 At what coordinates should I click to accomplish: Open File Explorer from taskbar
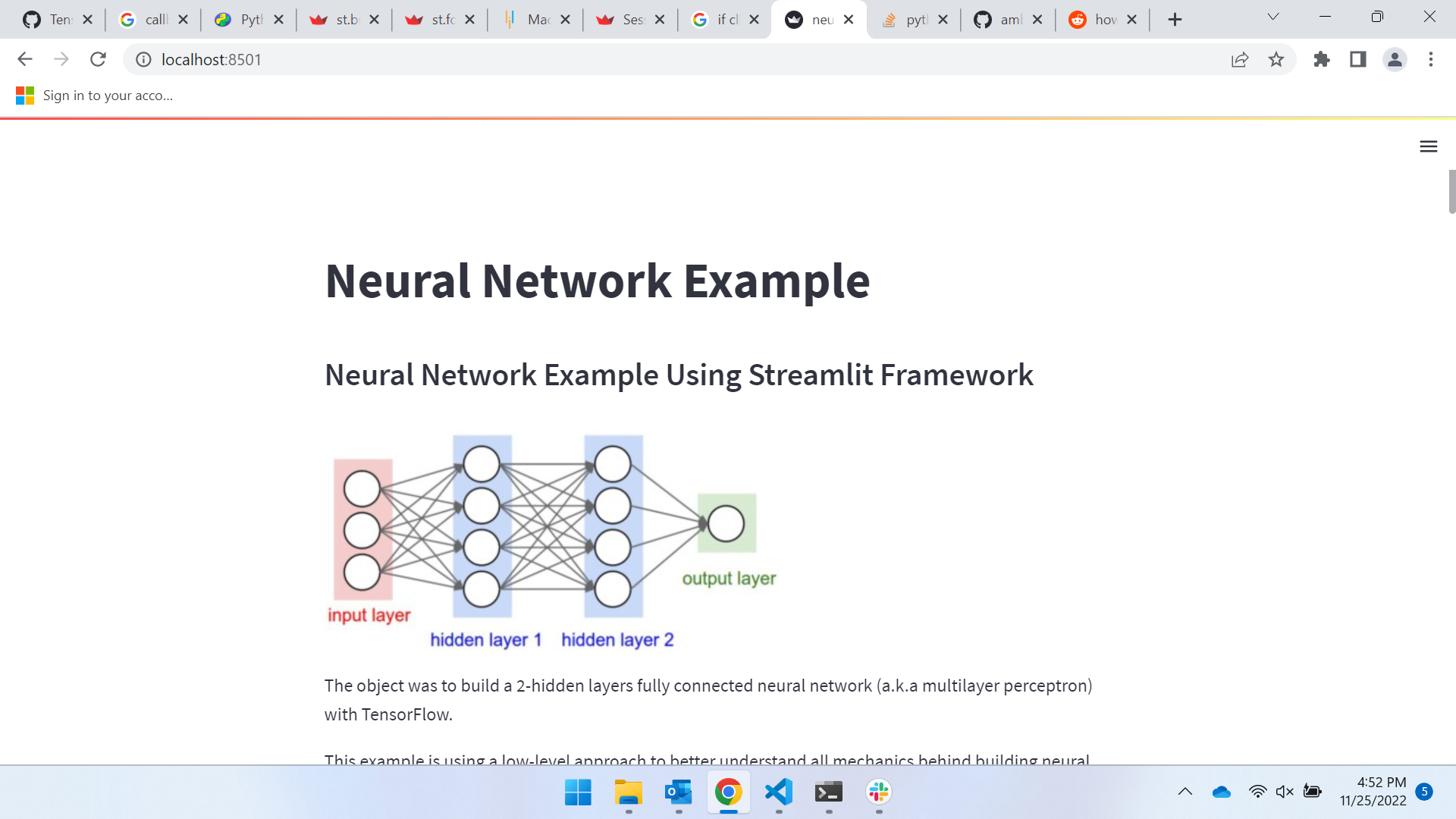pyautogui.click(x=628, y=792)
